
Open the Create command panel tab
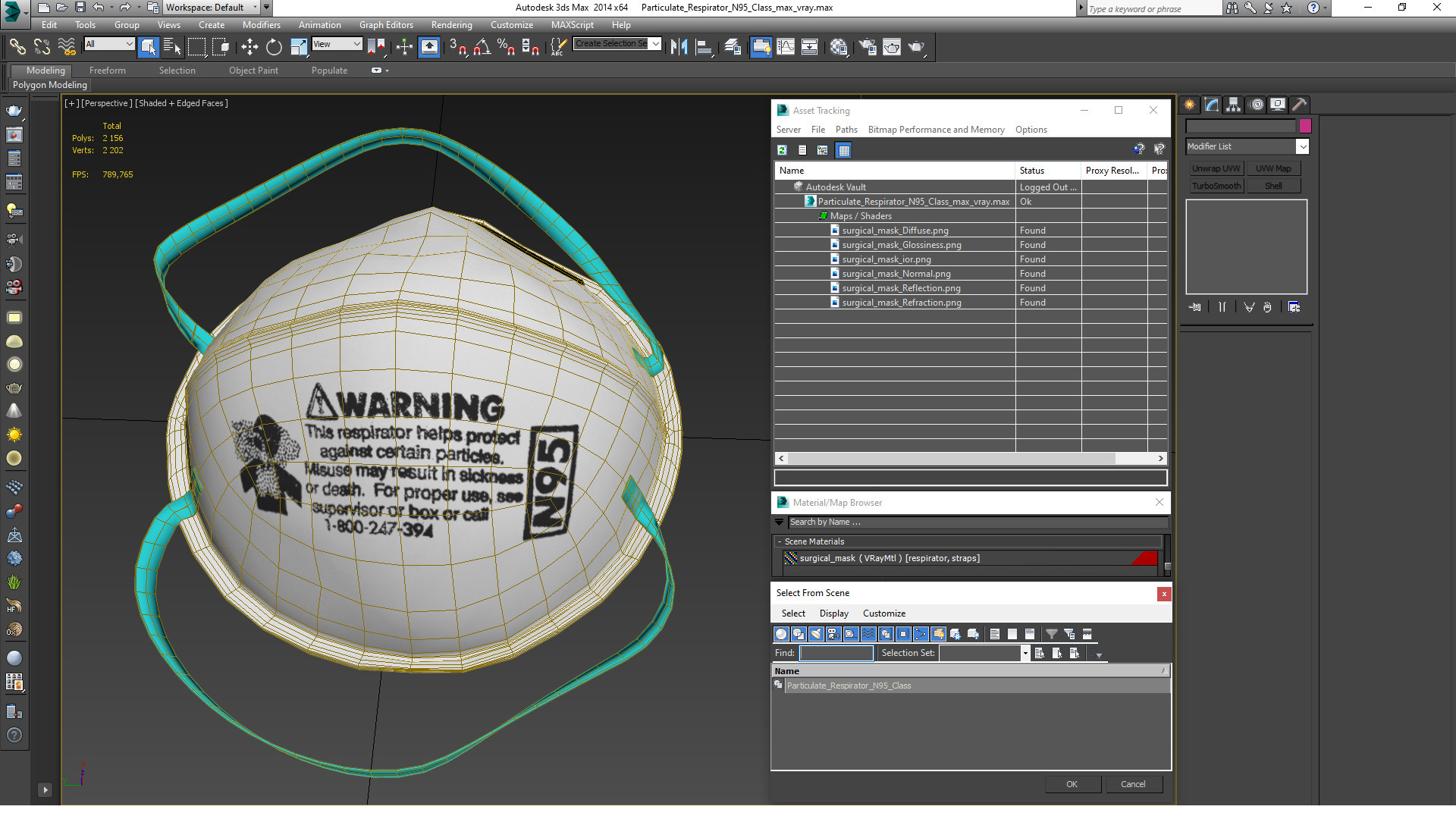[x=1190, y=105]
